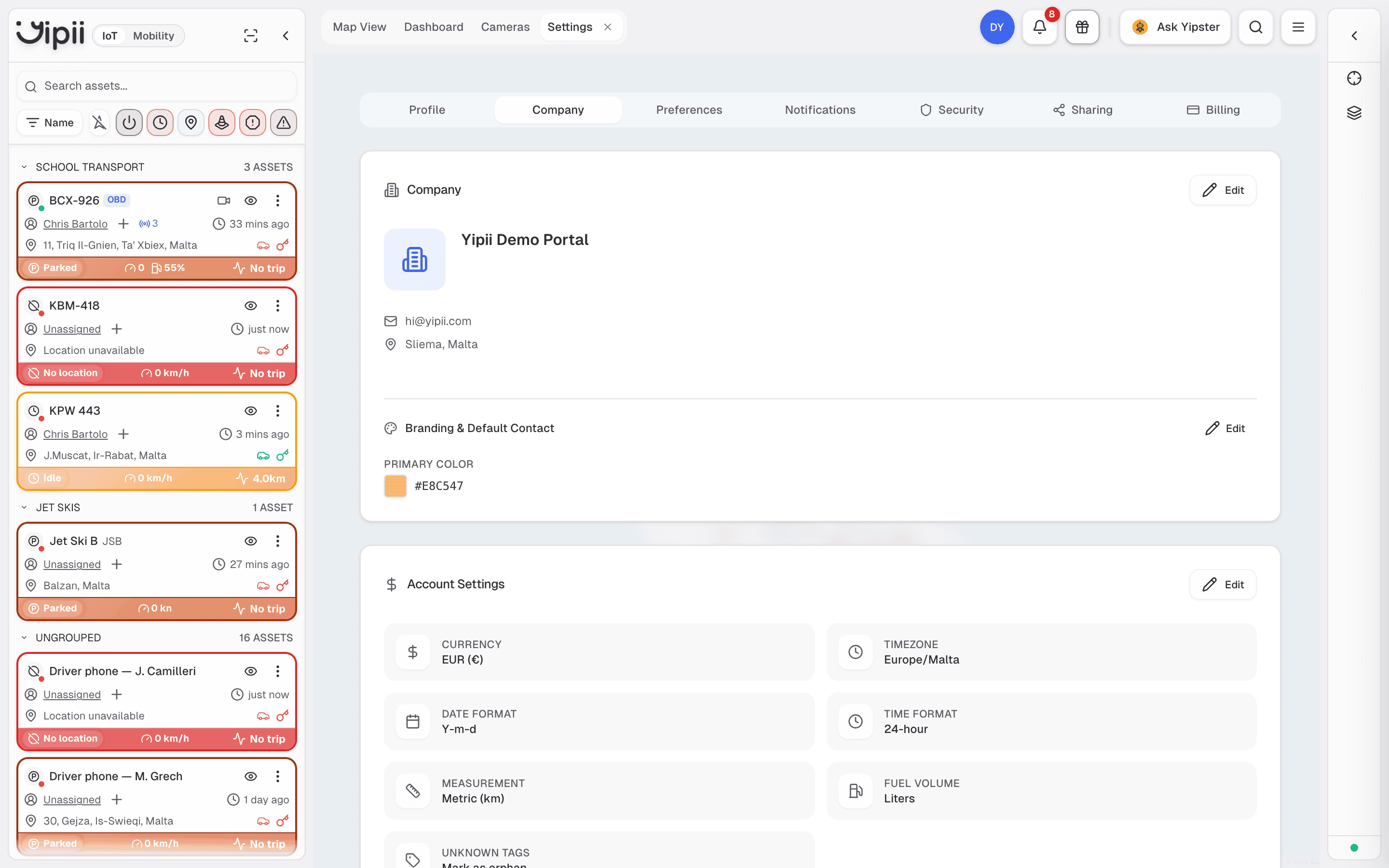1389x868 pixels.
Task: Switch to Billing settings tab
Action: pyautogui.click(x=1213, y=109)
